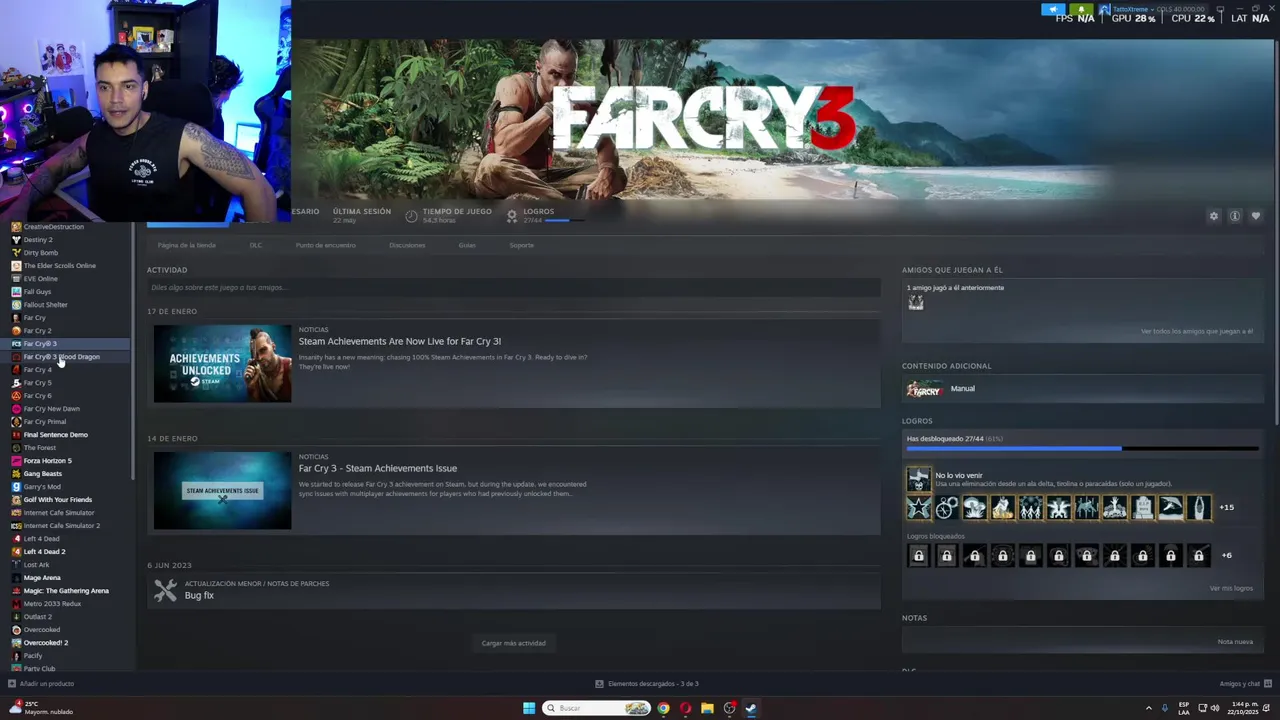This screenshot has height=720, width=1280.
Task: Click the patch notes wrench icon
Action: [x=165, y=591]
